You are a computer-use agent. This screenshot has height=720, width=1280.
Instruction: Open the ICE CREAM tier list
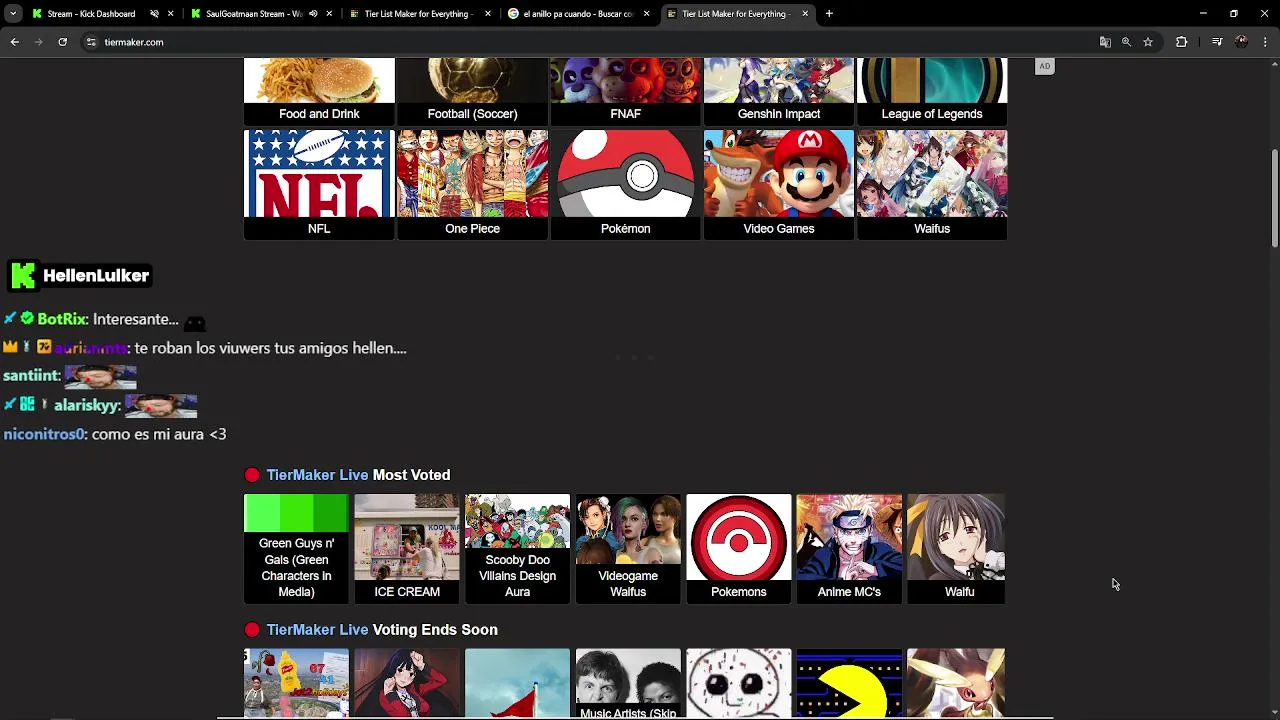click(x=407, y=549)
